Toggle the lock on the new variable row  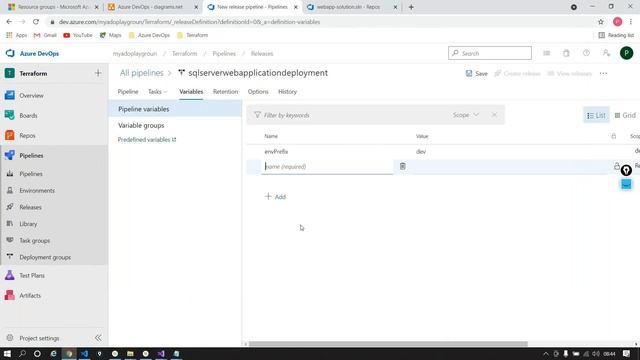(x=617, y=166)
